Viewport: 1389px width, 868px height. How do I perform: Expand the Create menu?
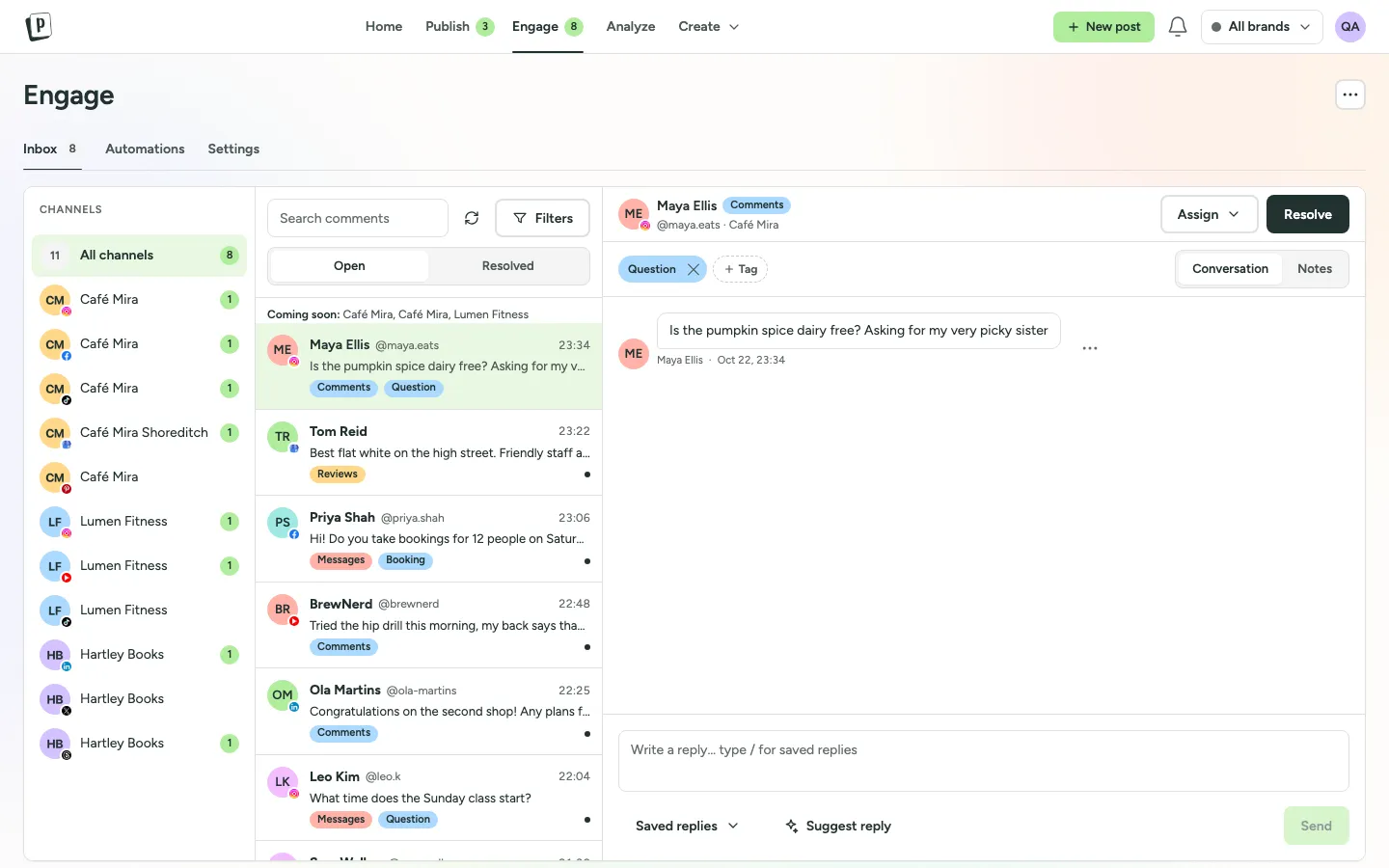(709, 27)
